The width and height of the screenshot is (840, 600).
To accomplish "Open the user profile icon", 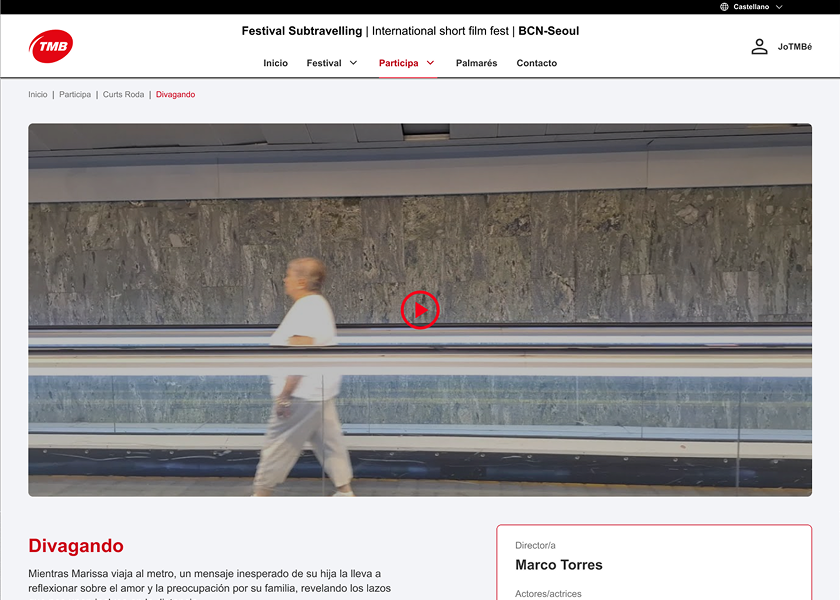I will 759,46.
